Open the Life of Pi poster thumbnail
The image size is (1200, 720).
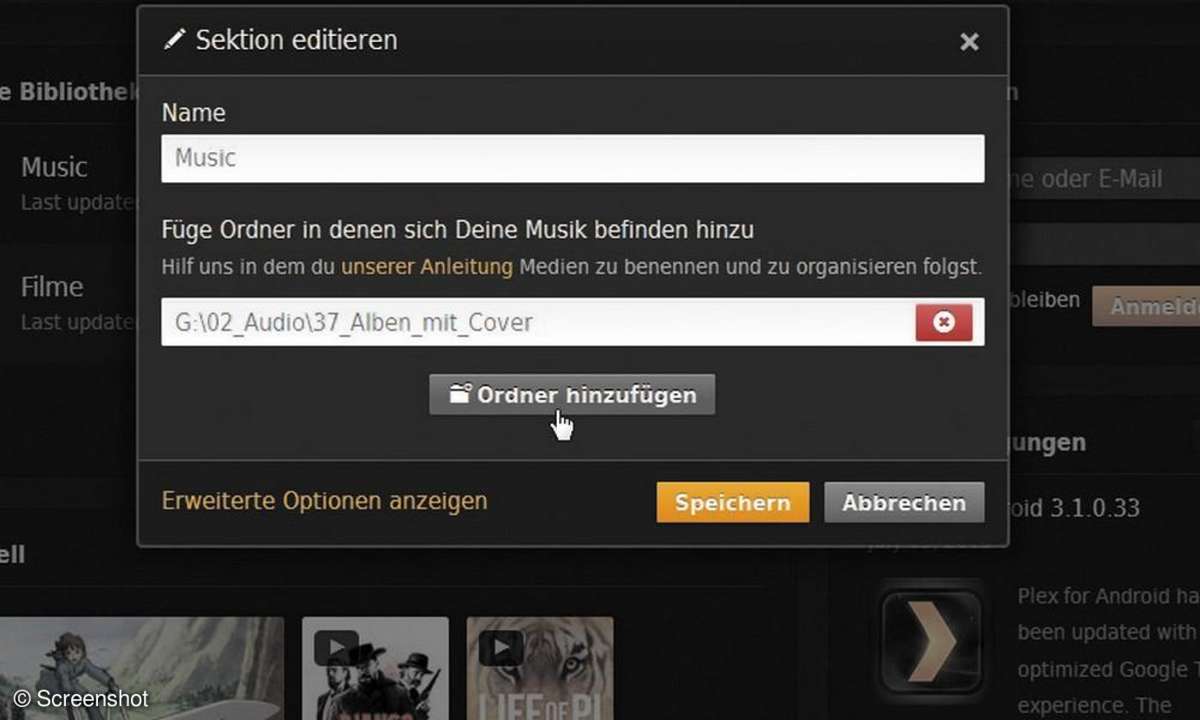click(x=540, y=668)
